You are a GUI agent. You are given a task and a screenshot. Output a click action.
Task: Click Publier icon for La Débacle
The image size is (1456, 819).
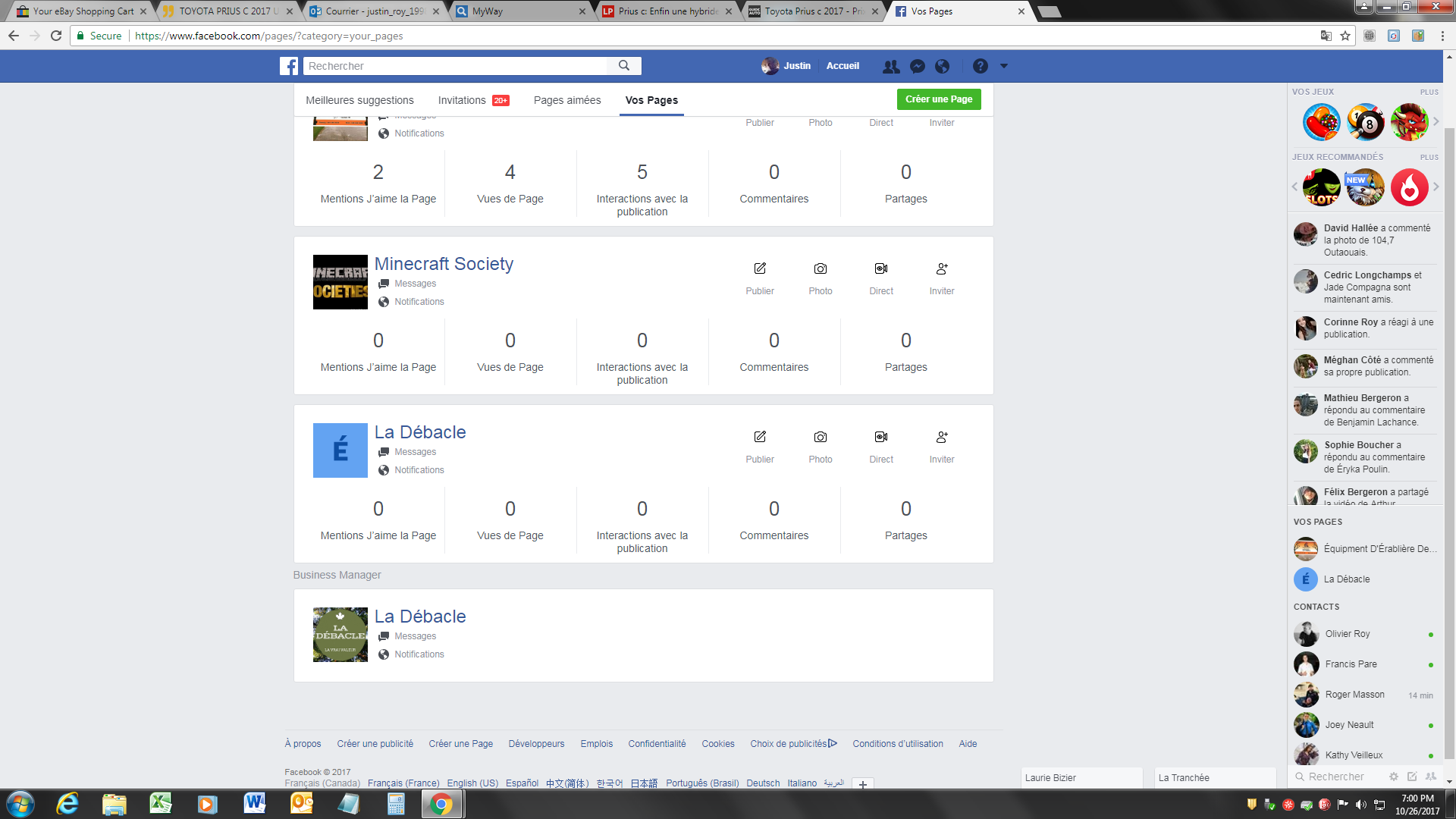click(x=760, y=437)
